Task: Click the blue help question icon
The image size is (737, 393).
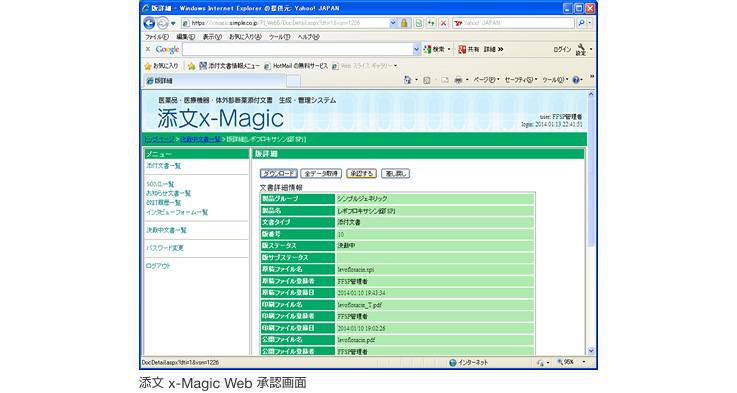Action: pyautogui.click(x=576, y=80)
